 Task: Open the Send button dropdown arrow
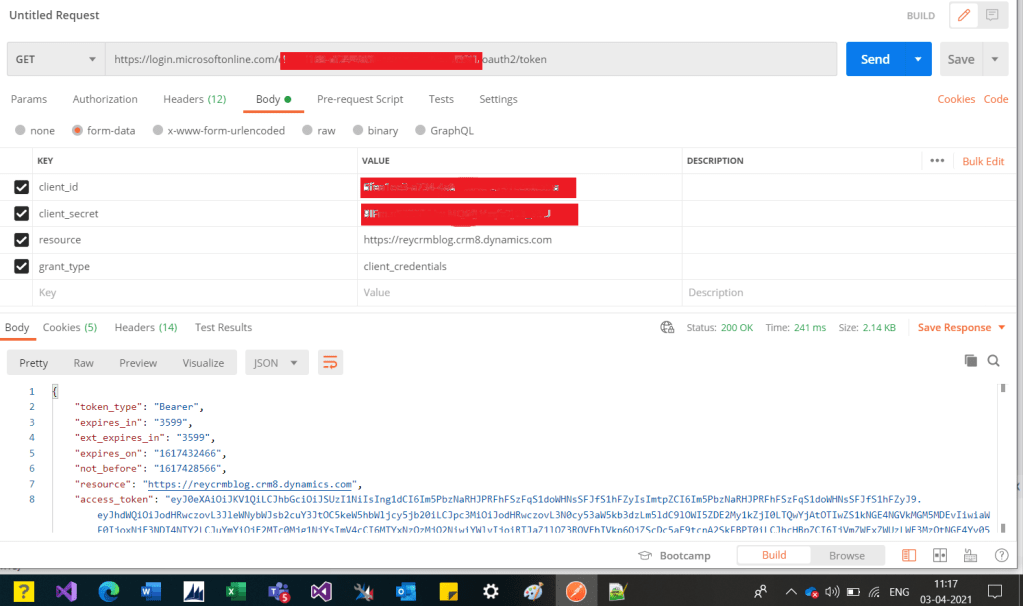tap(917, 60)
